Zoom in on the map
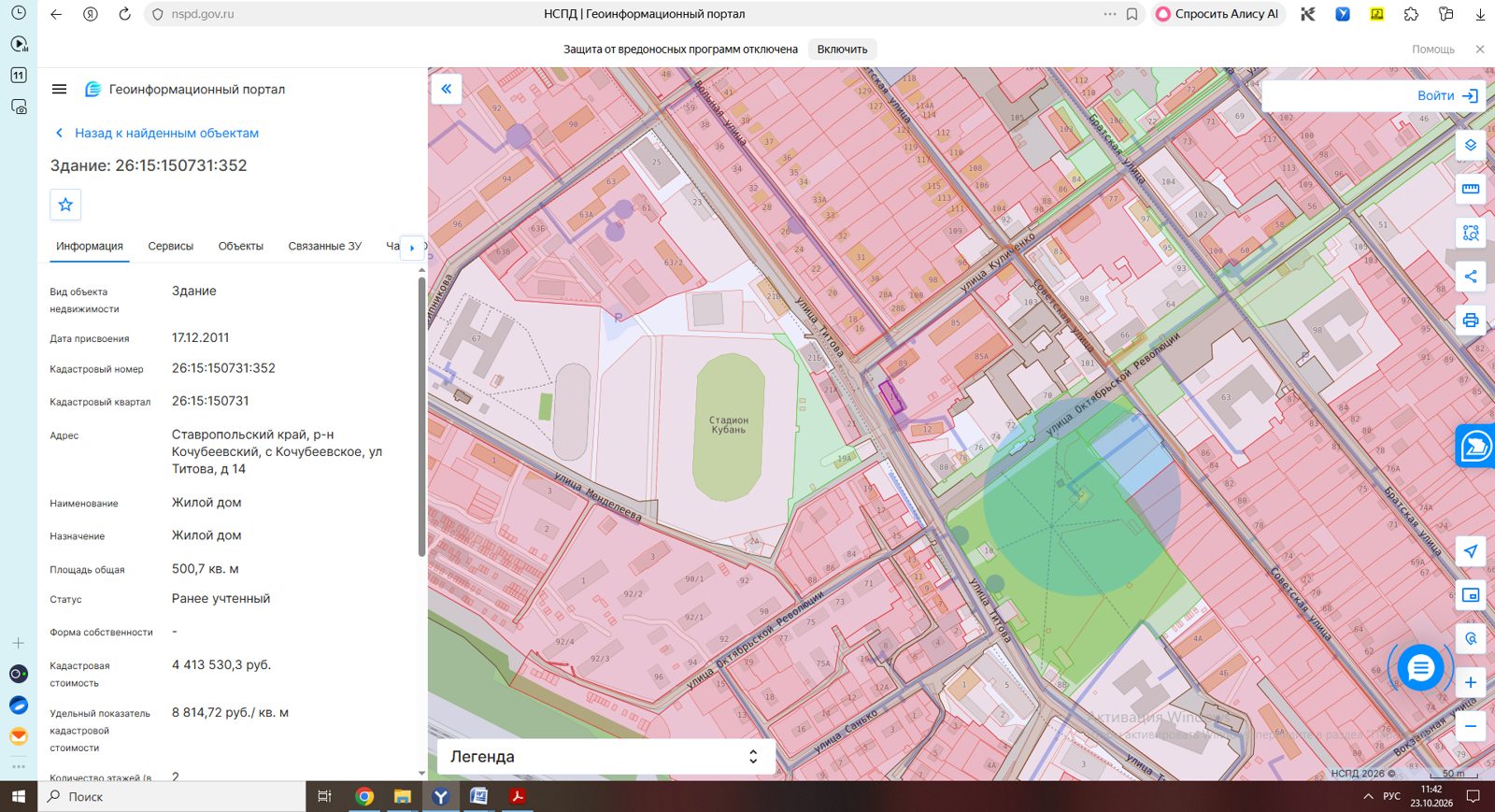 [1471, 682]
